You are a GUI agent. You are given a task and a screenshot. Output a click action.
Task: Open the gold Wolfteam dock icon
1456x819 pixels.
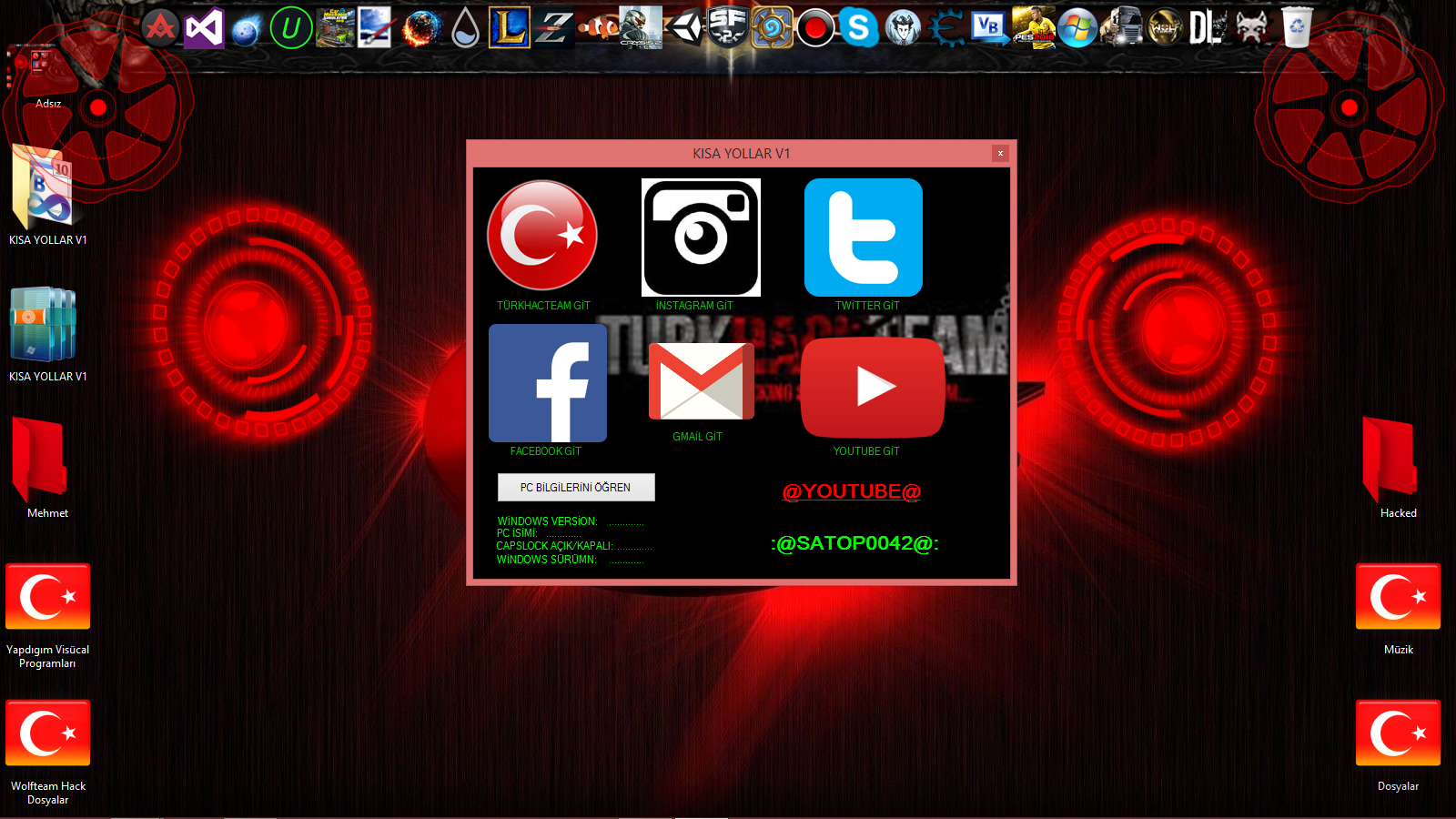click(1165, 28)
